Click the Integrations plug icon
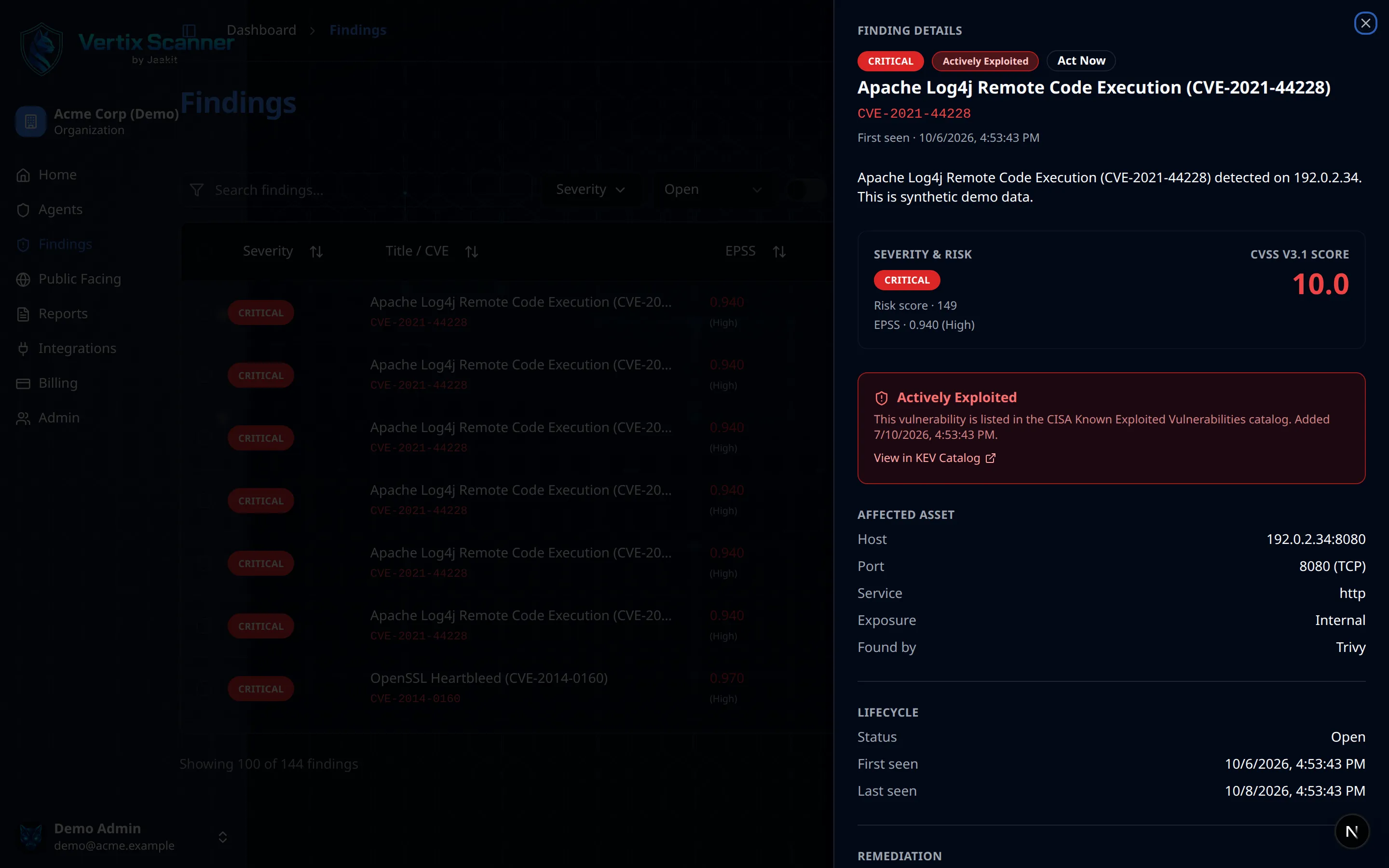 [23, 349]
